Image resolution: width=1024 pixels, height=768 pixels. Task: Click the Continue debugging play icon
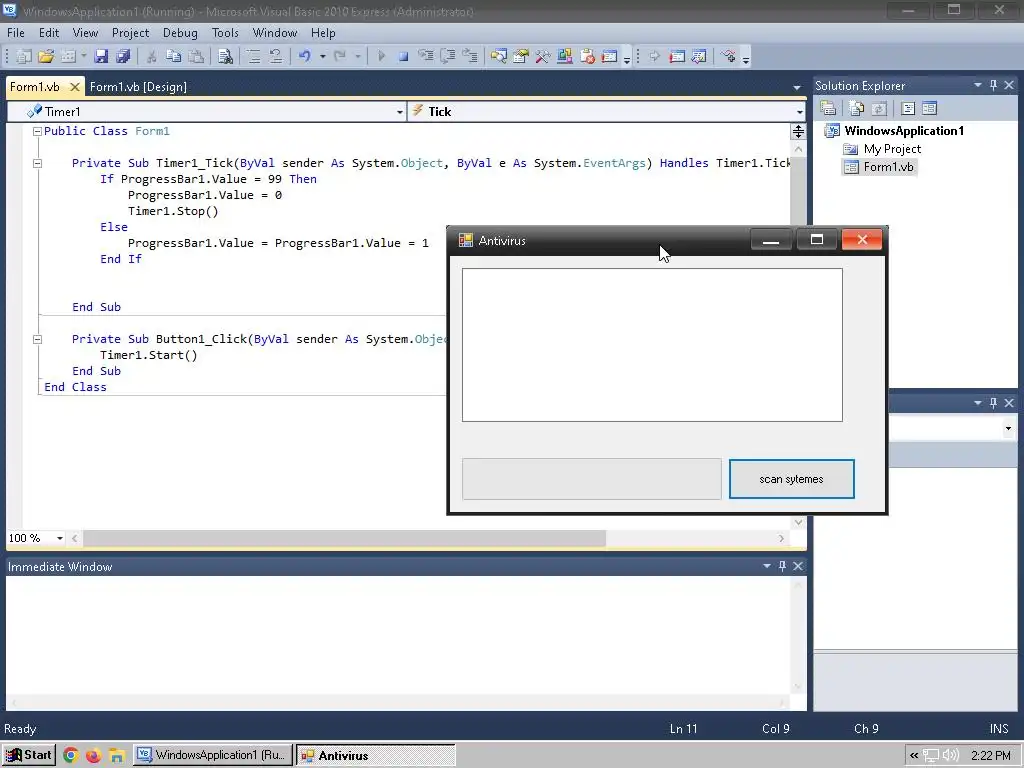381,57
